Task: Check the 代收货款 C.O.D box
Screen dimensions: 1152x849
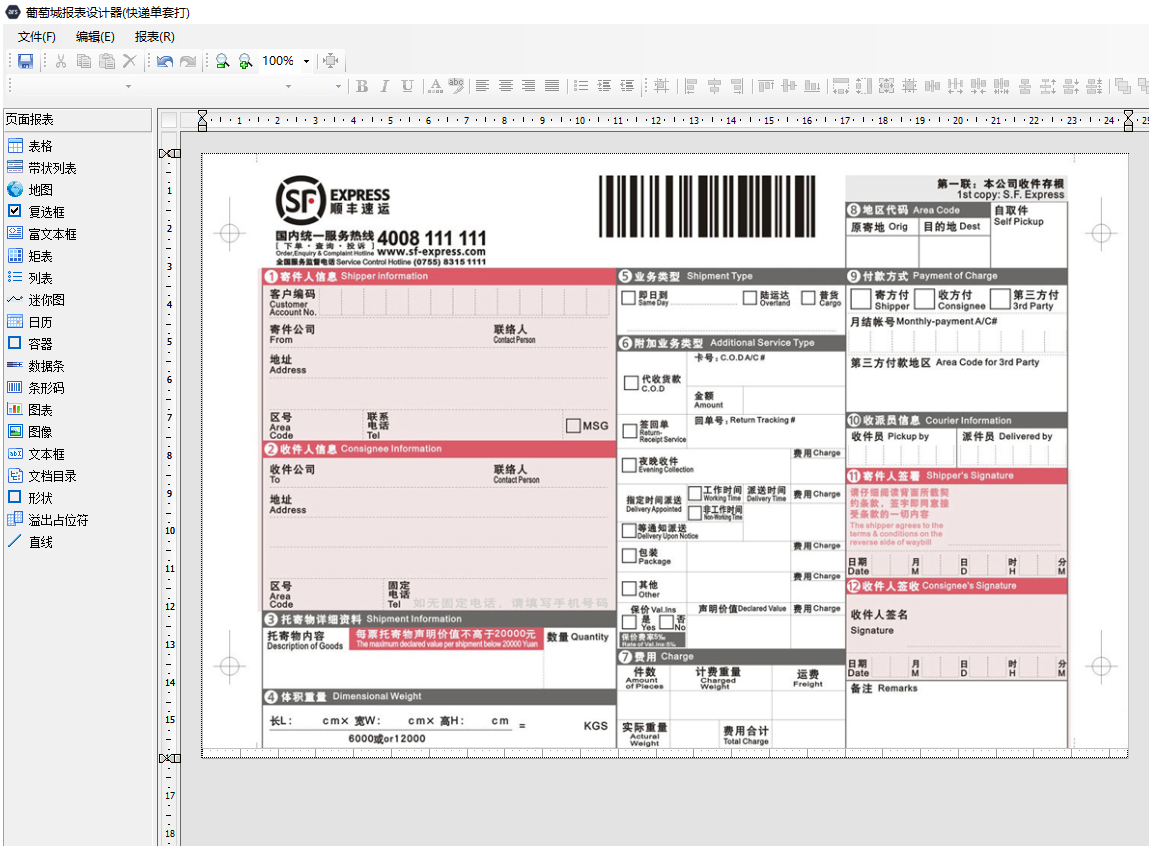Action: coord(631,383)
